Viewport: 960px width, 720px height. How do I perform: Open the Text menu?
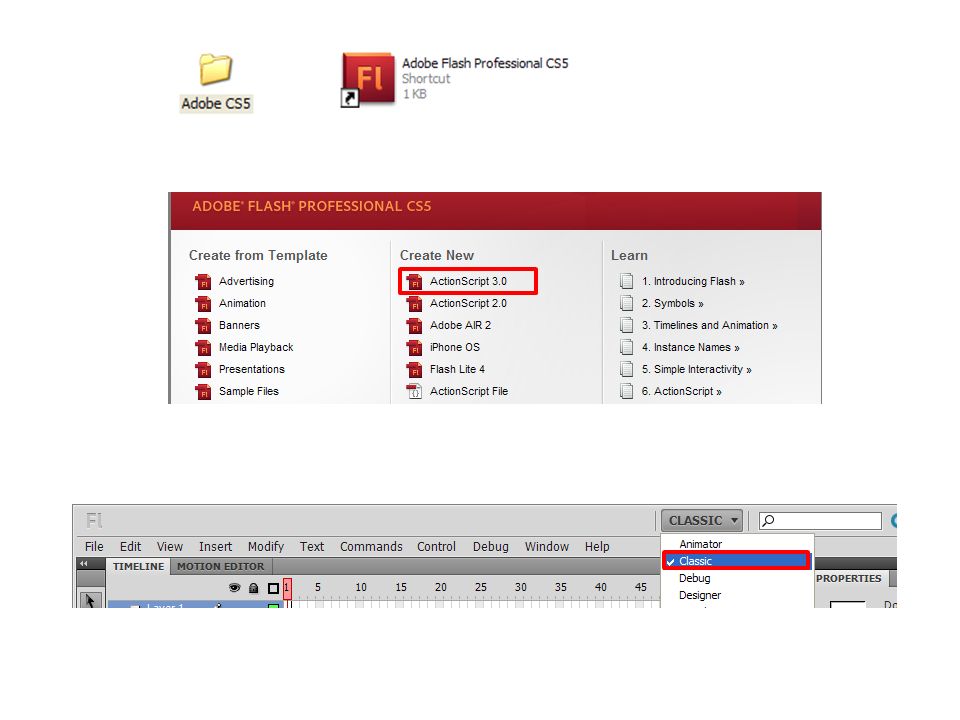click(312, 547)
